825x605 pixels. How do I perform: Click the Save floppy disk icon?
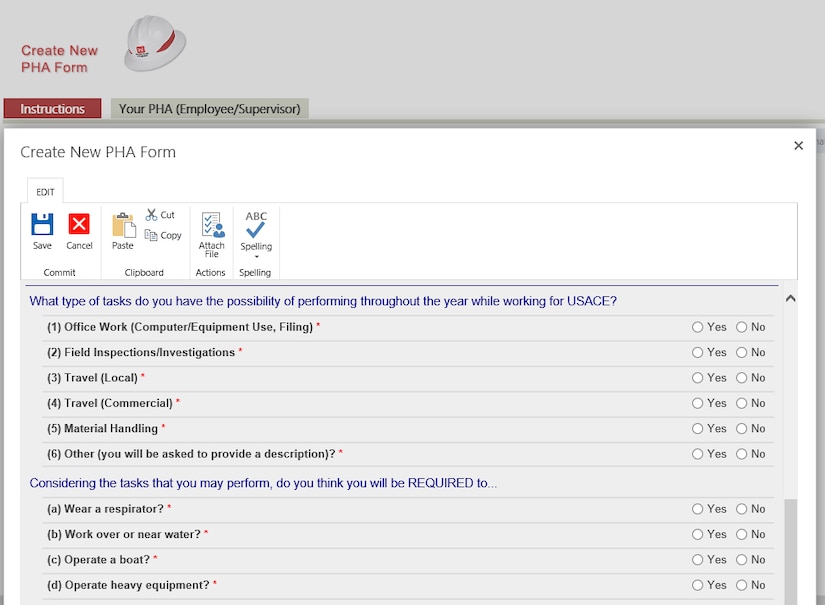(x=42, y=224)
